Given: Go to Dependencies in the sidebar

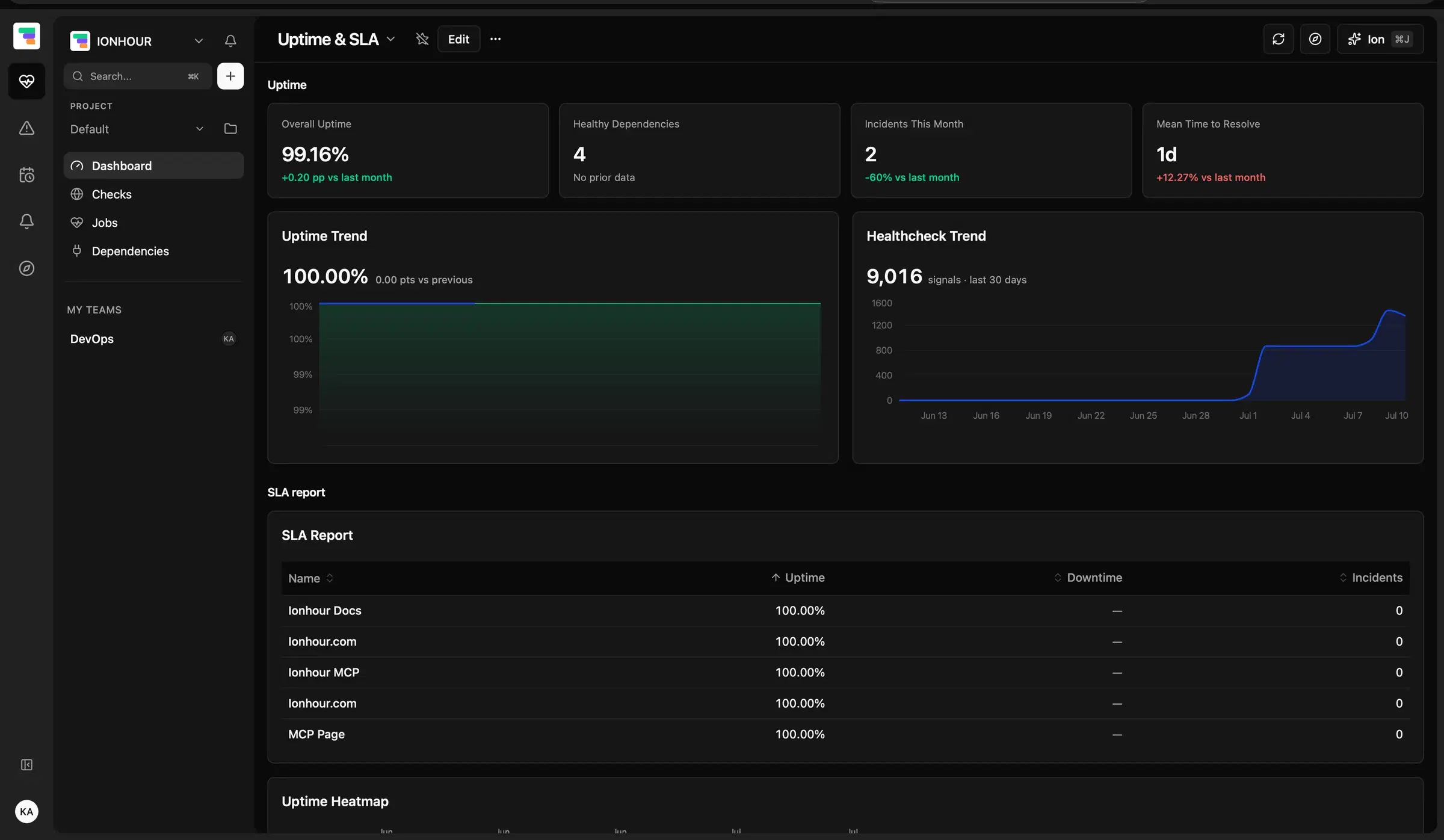Looking at the screenshot, I should [x=153, y=251].
